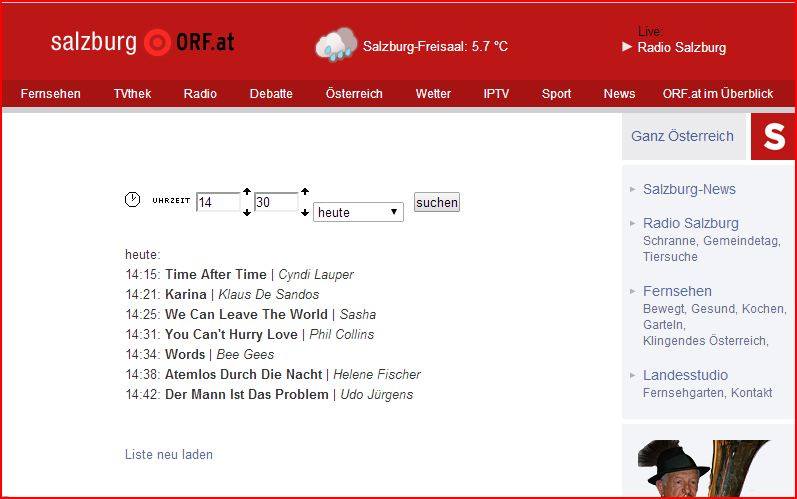The image size is (797, 499).
Task: Click the minutes input field showing 30
Action: tap(277, 202)
